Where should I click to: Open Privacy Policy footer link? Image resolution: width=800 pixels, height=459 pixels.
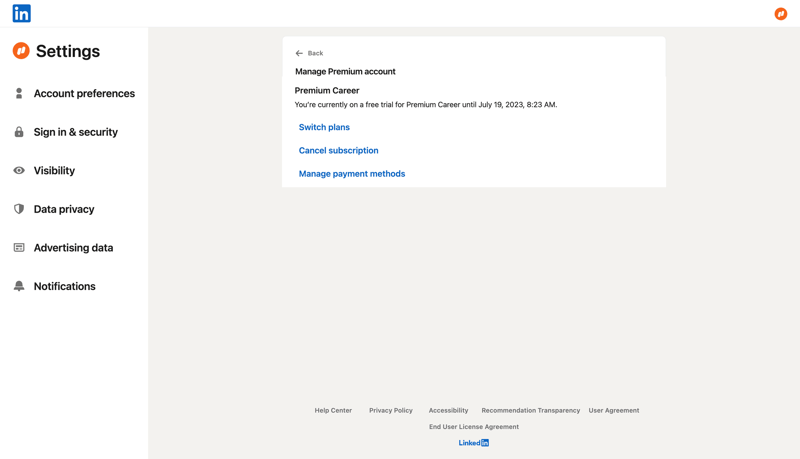click(391, 410)
